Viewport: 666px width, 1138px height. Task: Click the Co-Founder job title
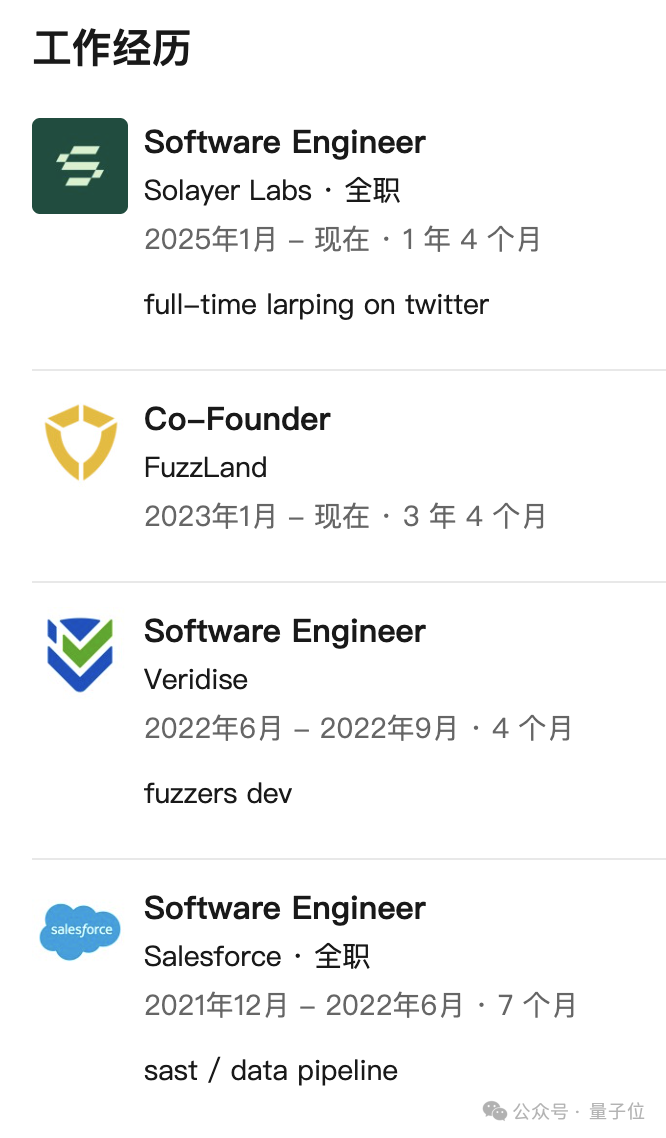237,419
